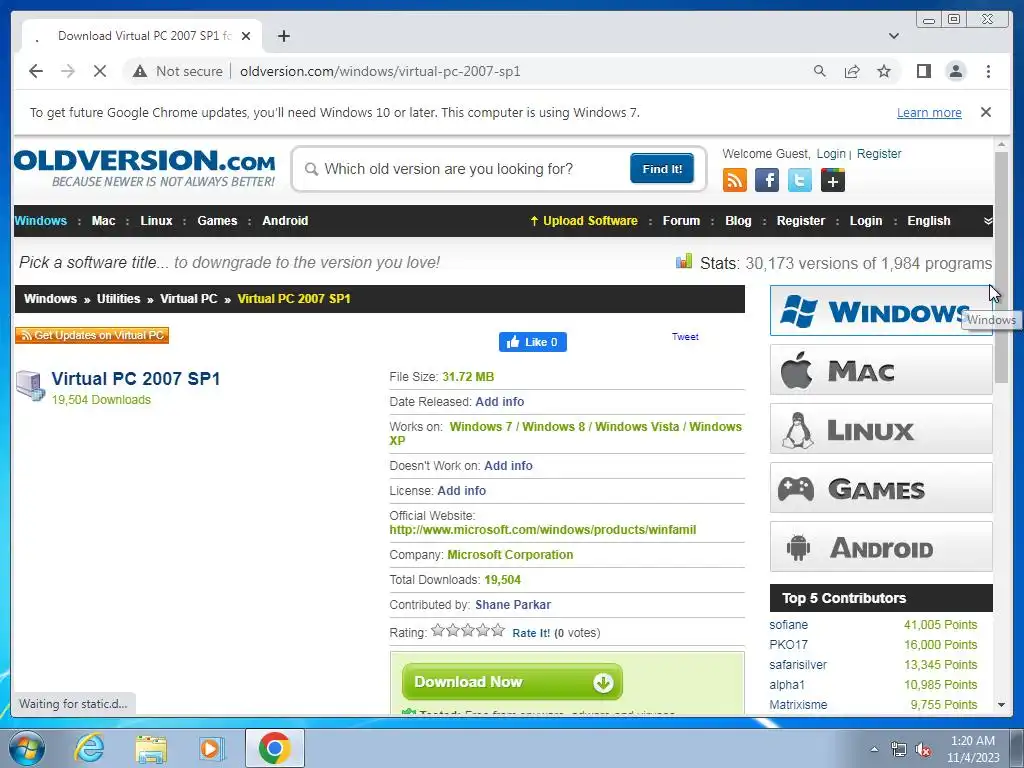Open the Blog nav item

[x=738, y=221]
